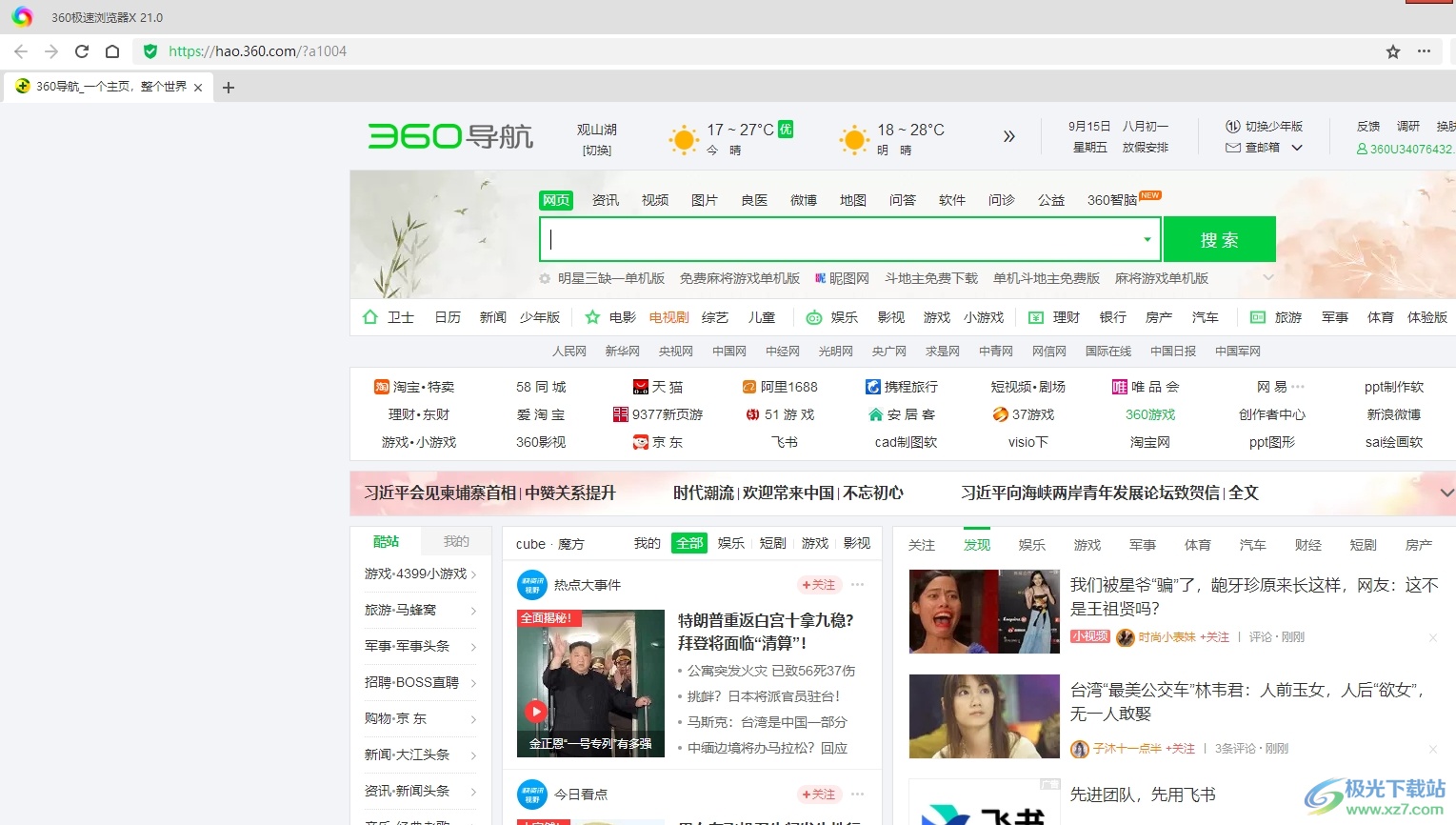The width and height of the screenshot is (1456, 825).
Task: Bookmark page with star icon
Action: tap(1393, 51)
